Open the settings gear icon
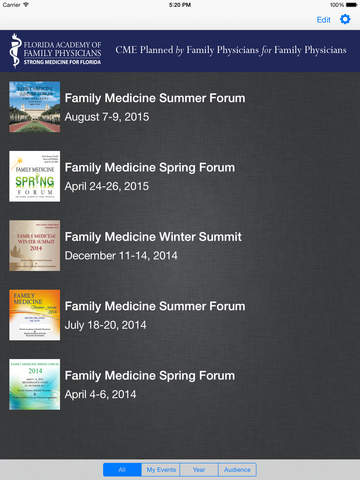Screen dimensions: 360x480 (345, 19)
